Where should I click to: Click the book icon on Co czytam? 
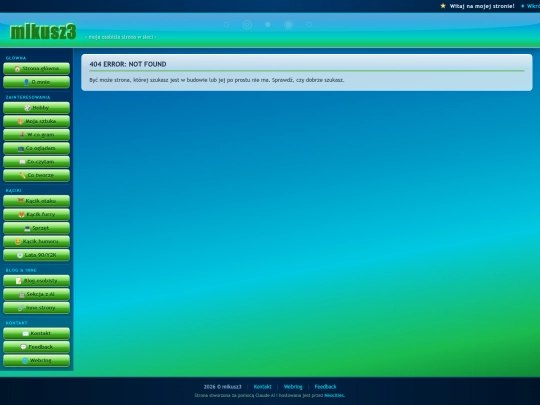[x=22, y=162]
